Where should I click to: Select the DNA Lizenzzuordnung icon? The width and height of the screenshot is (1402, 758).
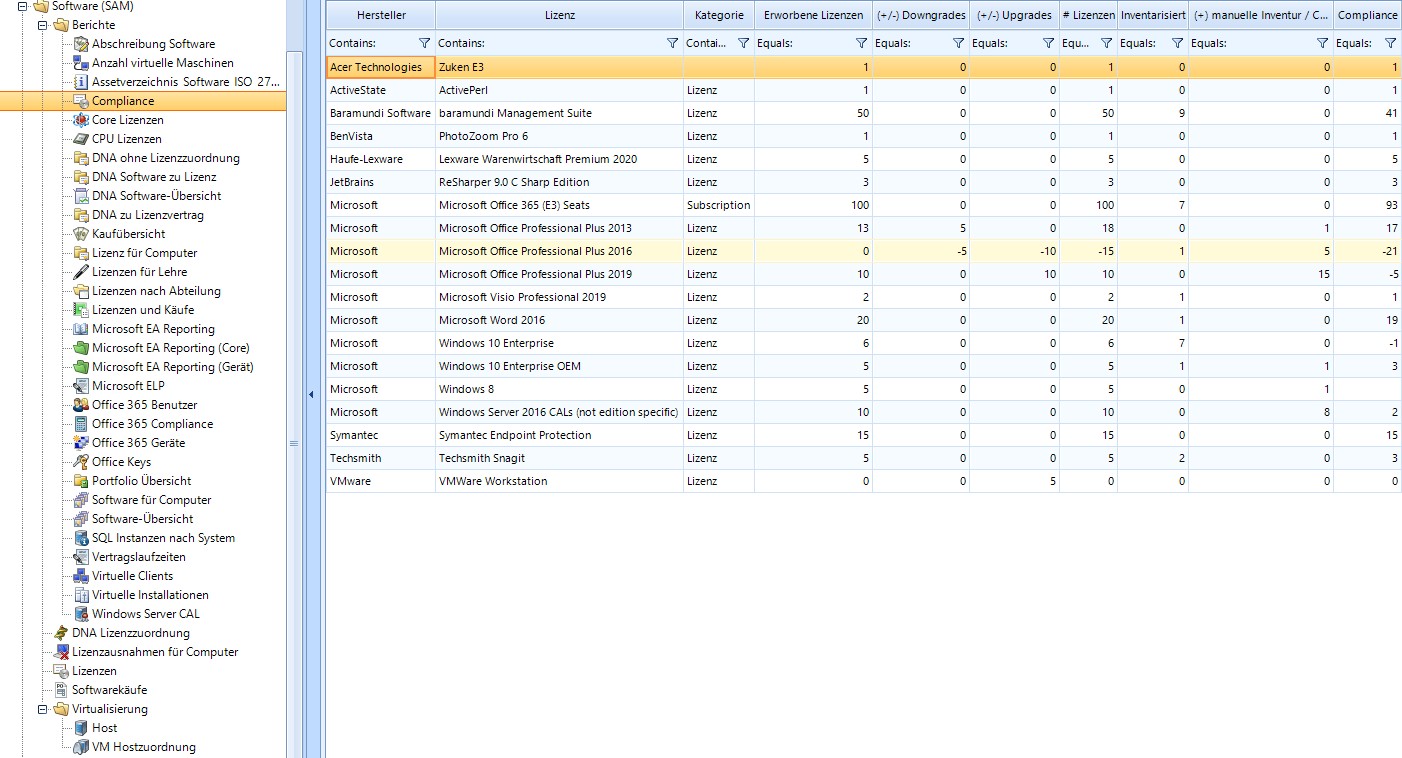click(x=61, y=633)
